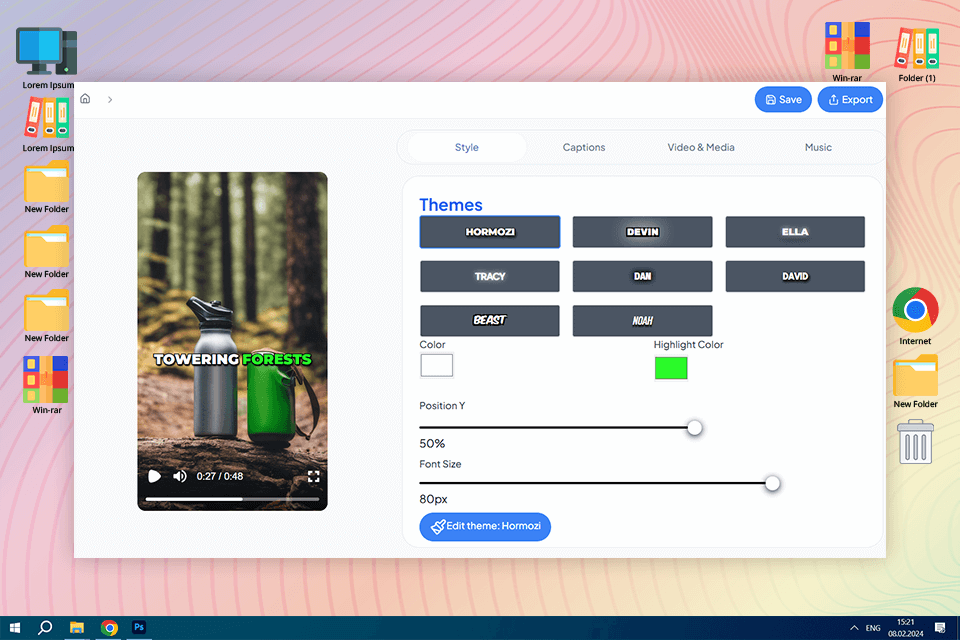Apply the David theme
The width and height of the screenshot is (960, 640).
point(795,276)
